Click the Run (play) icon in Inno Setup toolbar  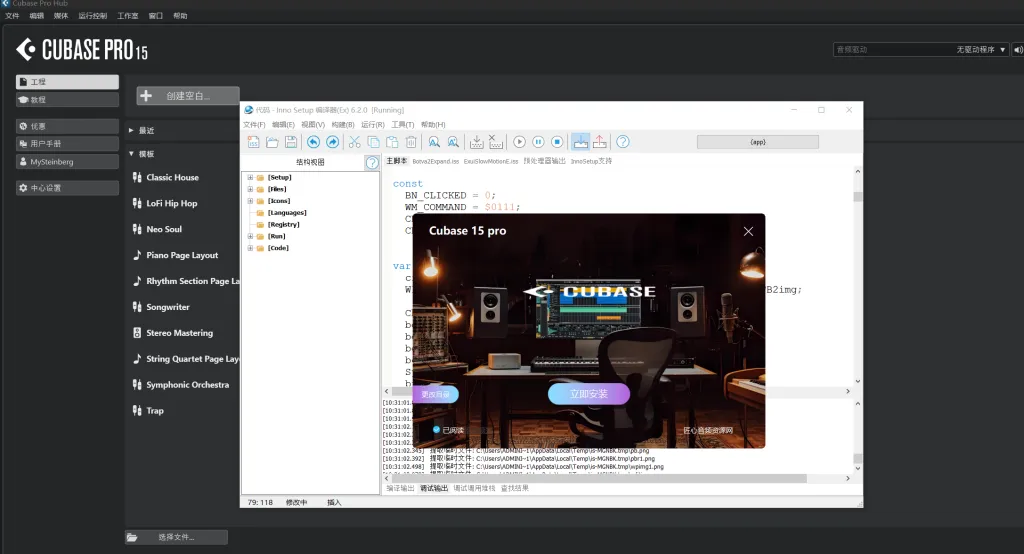pyautogui.click(x=519, y=142)
